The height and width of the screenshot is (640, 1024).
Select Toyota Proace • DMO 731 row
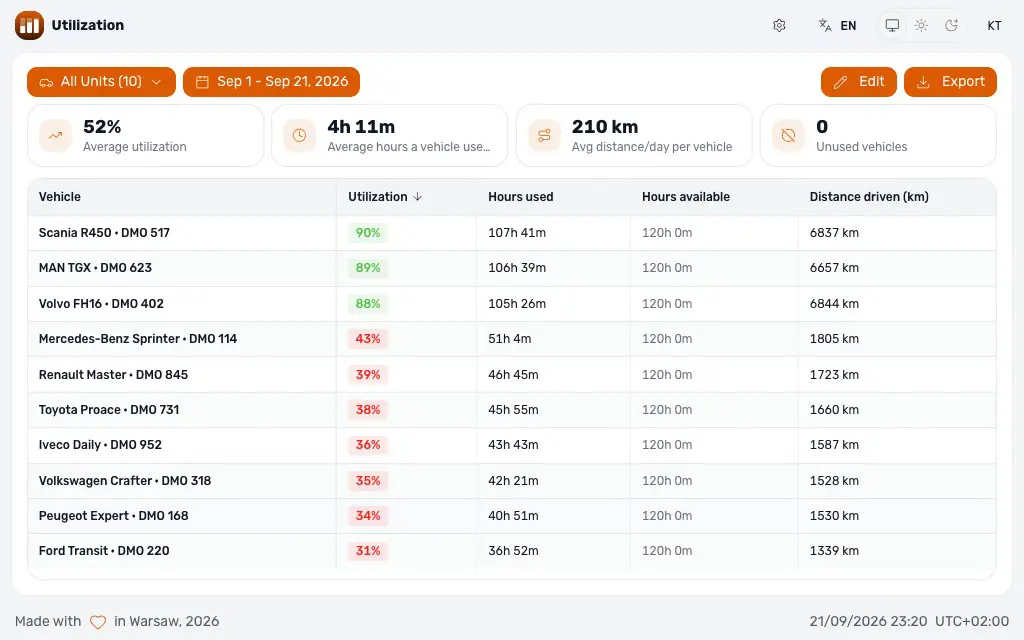pos(512,410)
